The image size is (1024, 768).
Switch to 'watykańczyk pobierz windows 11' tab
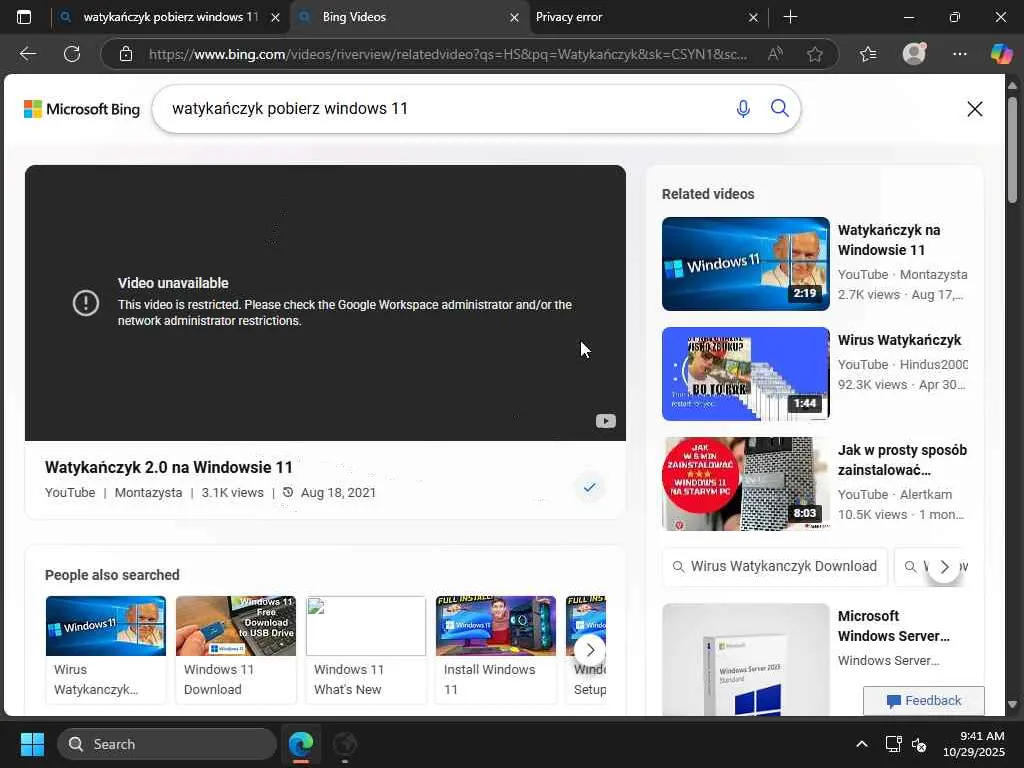[x=171, y=17]
